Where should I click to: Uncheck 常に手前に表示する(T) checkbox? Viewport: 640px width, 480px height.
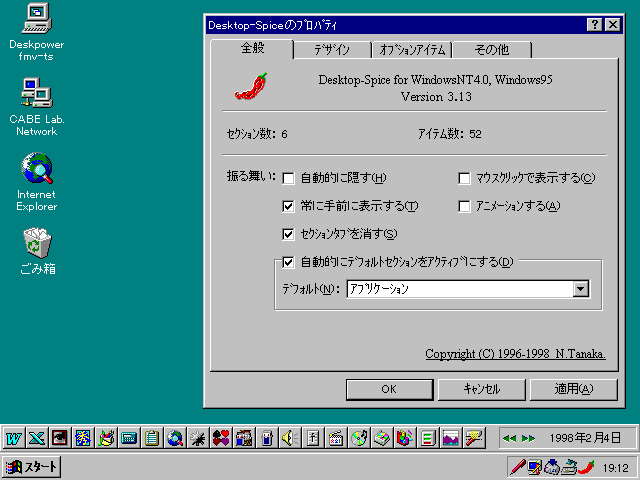(x=288, y=206)
